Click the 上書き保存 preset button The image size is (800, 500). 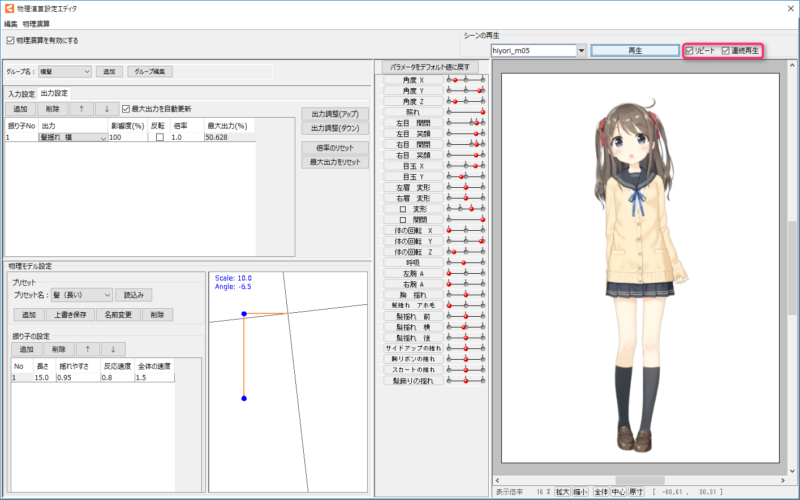70,315
